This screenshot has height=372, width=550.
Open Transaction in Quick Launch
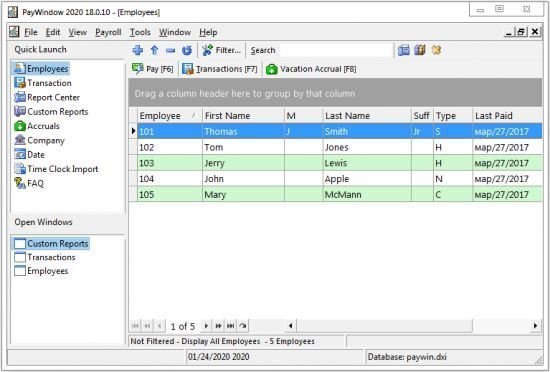(x=43, y=83)
